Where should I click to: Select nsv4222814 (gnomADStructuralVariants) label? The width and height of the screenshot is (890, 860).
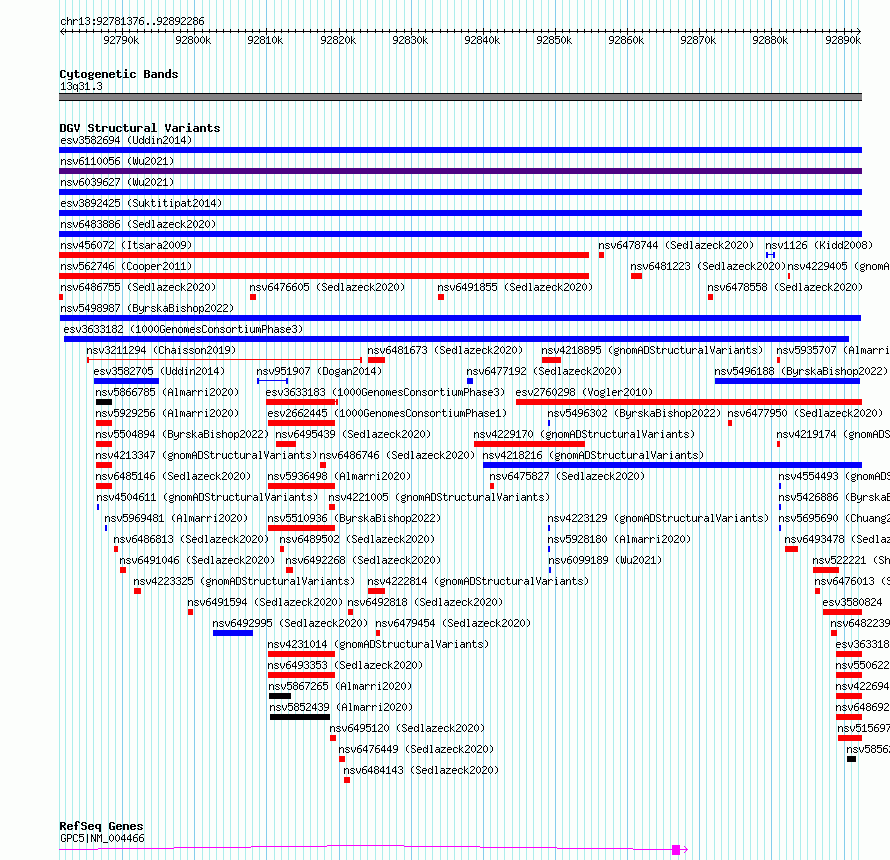[x=478, y=581]
